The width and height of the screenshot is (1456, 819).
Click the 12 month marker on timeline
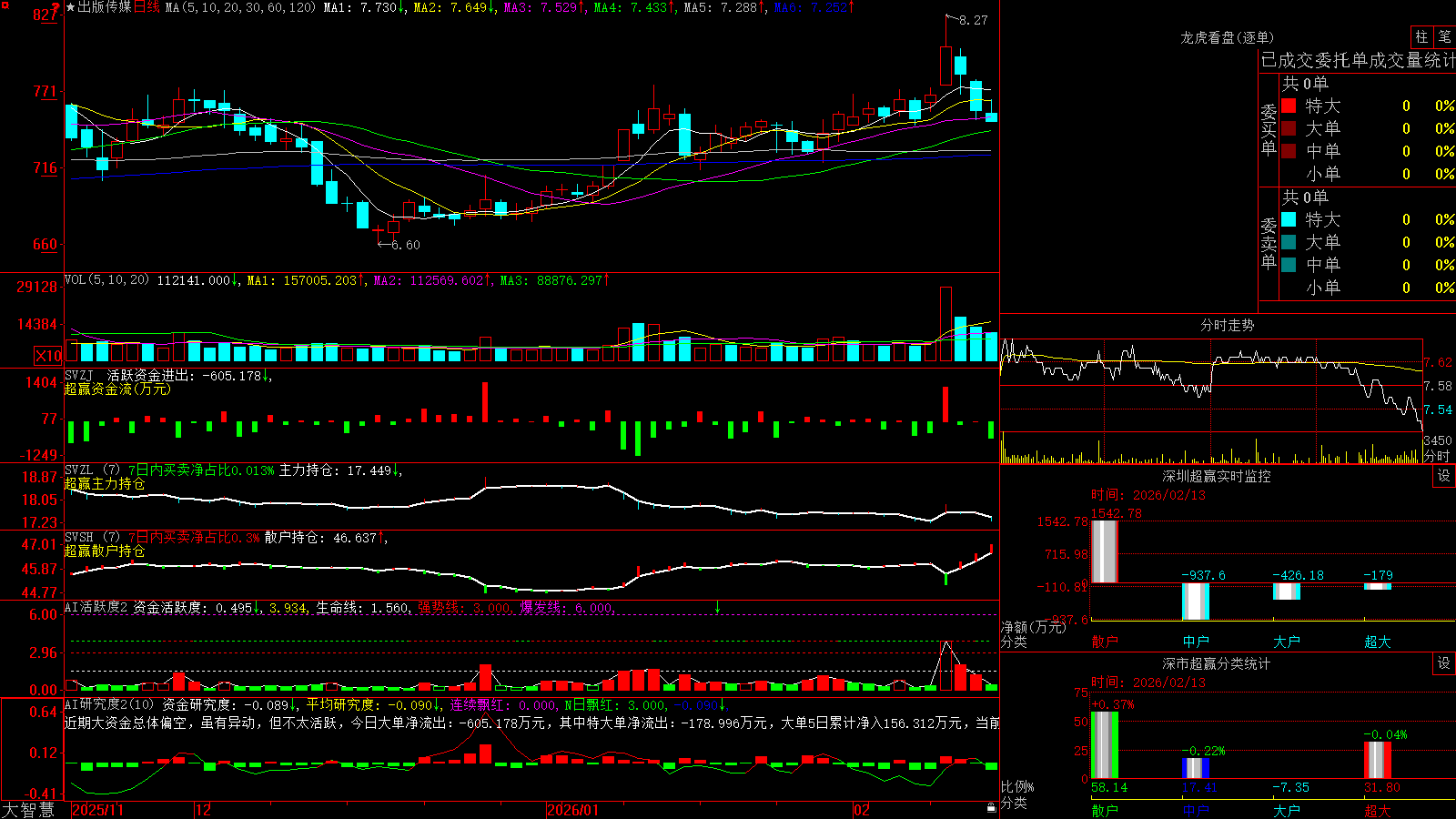tap(204, 810)
